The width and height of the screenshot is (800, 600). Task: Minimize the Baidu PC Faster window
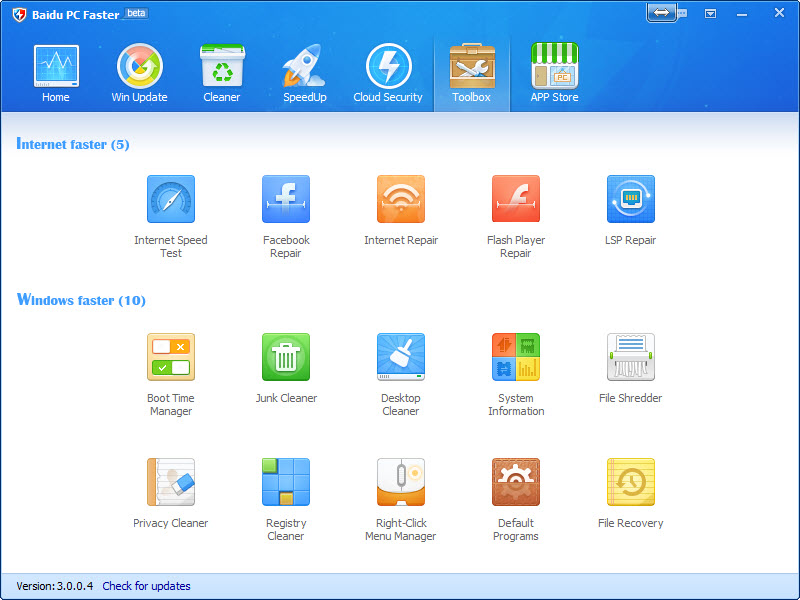742,14
